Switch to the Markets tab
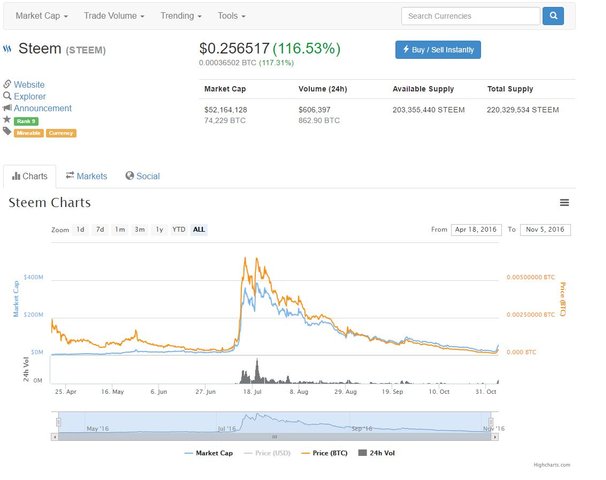Image resolution: width=606 pixels, height=480 pixels. (x=86, y=176)
